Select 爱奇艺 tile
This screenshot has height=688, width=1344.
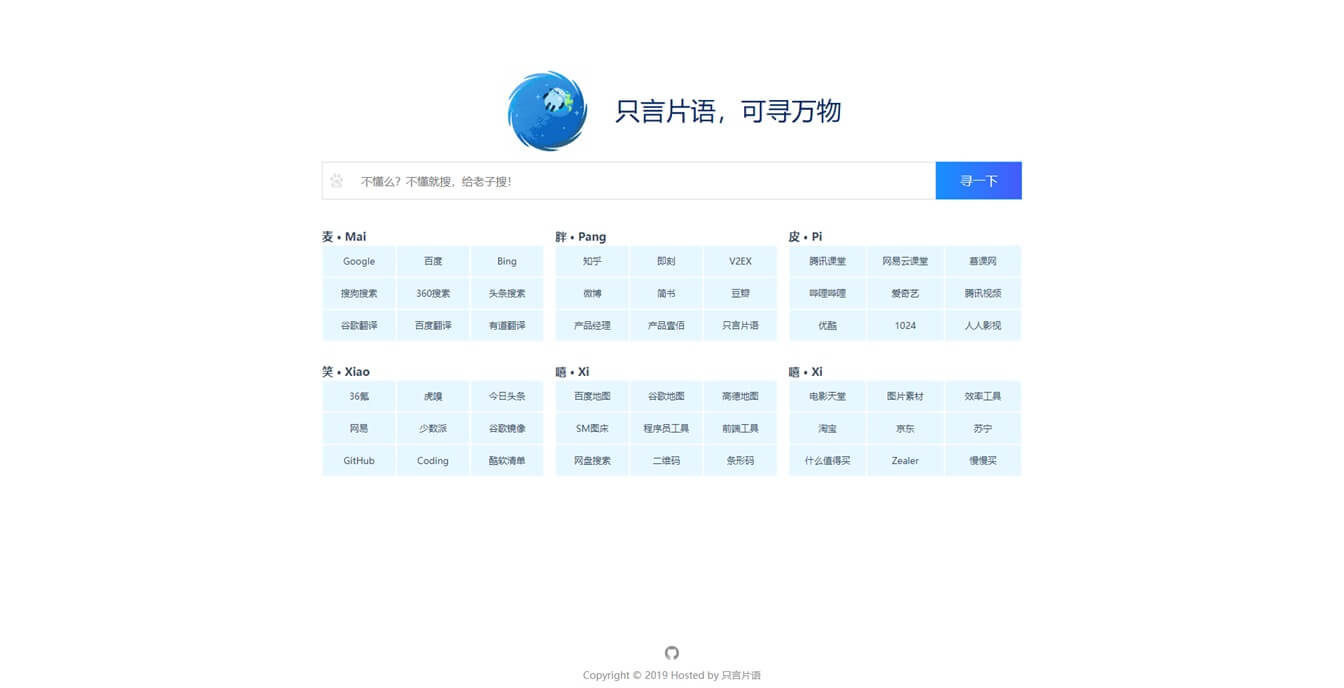point(905,293)
